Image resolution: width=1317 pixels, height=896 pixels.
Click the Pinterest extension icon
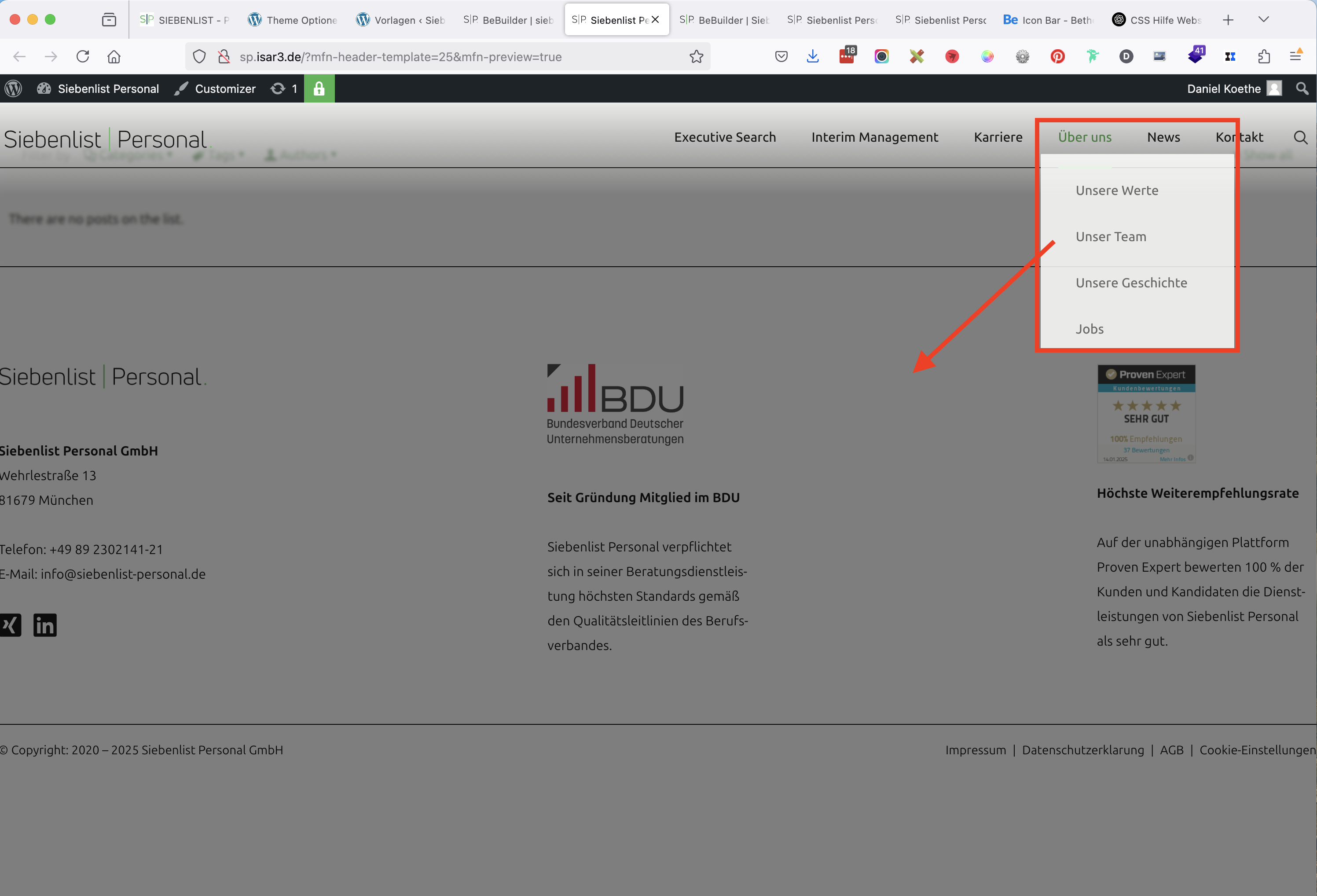tap(1057, 56)
